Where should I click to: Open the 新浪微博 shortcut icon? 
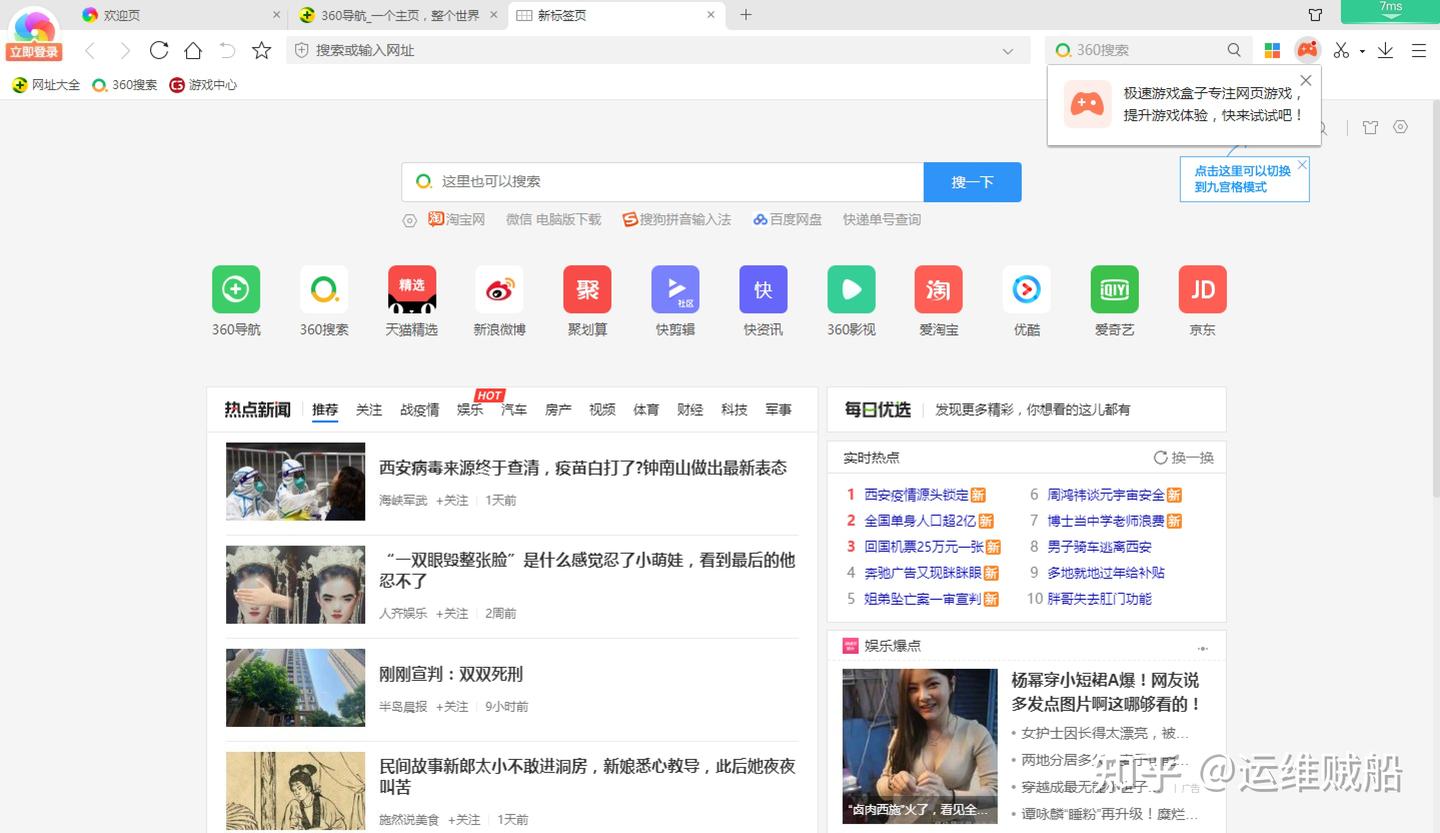(x=500, y=290)
